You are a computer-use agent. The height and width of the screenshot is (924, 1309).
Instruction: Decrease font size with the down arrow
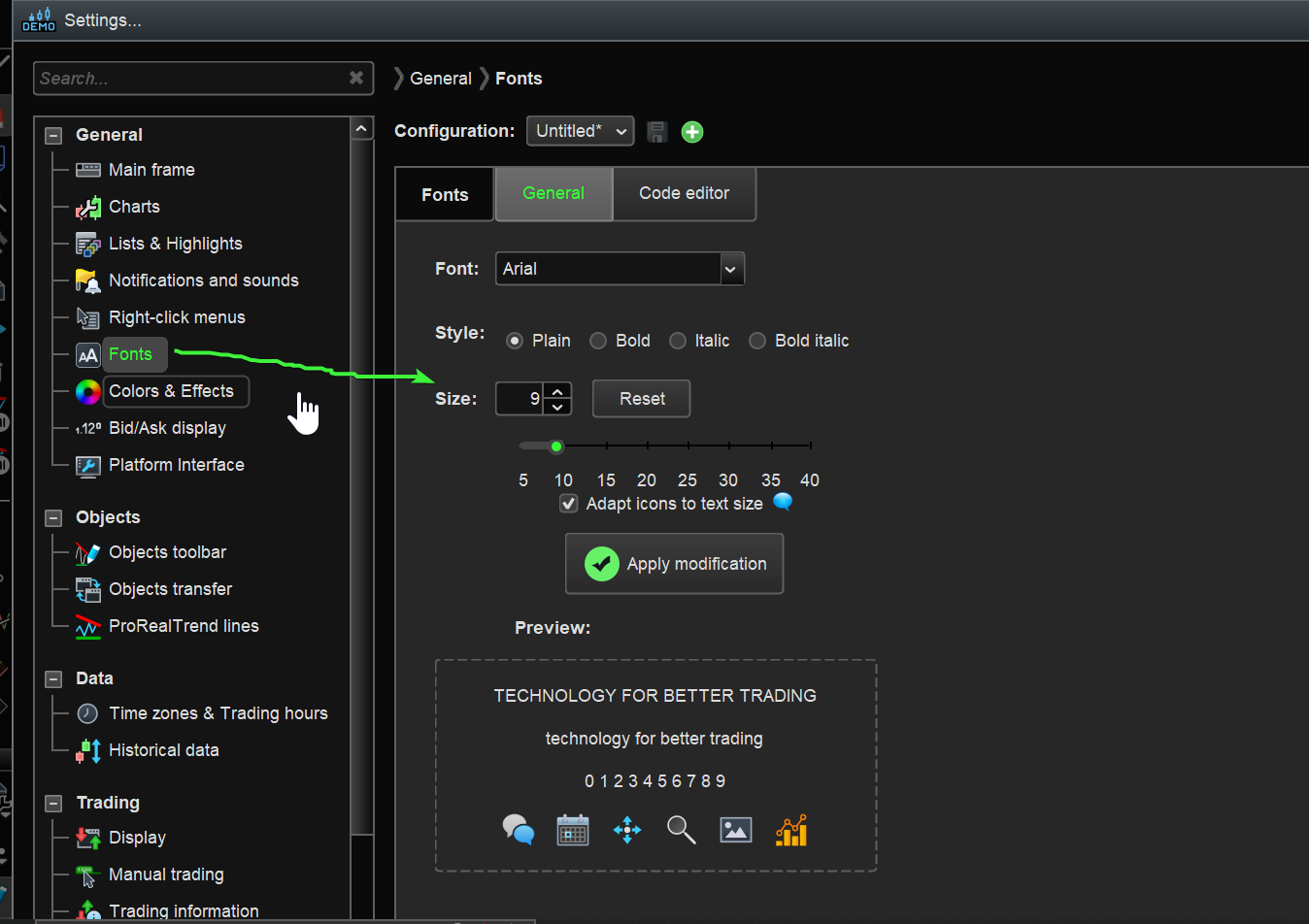click(x=557, y=407)
